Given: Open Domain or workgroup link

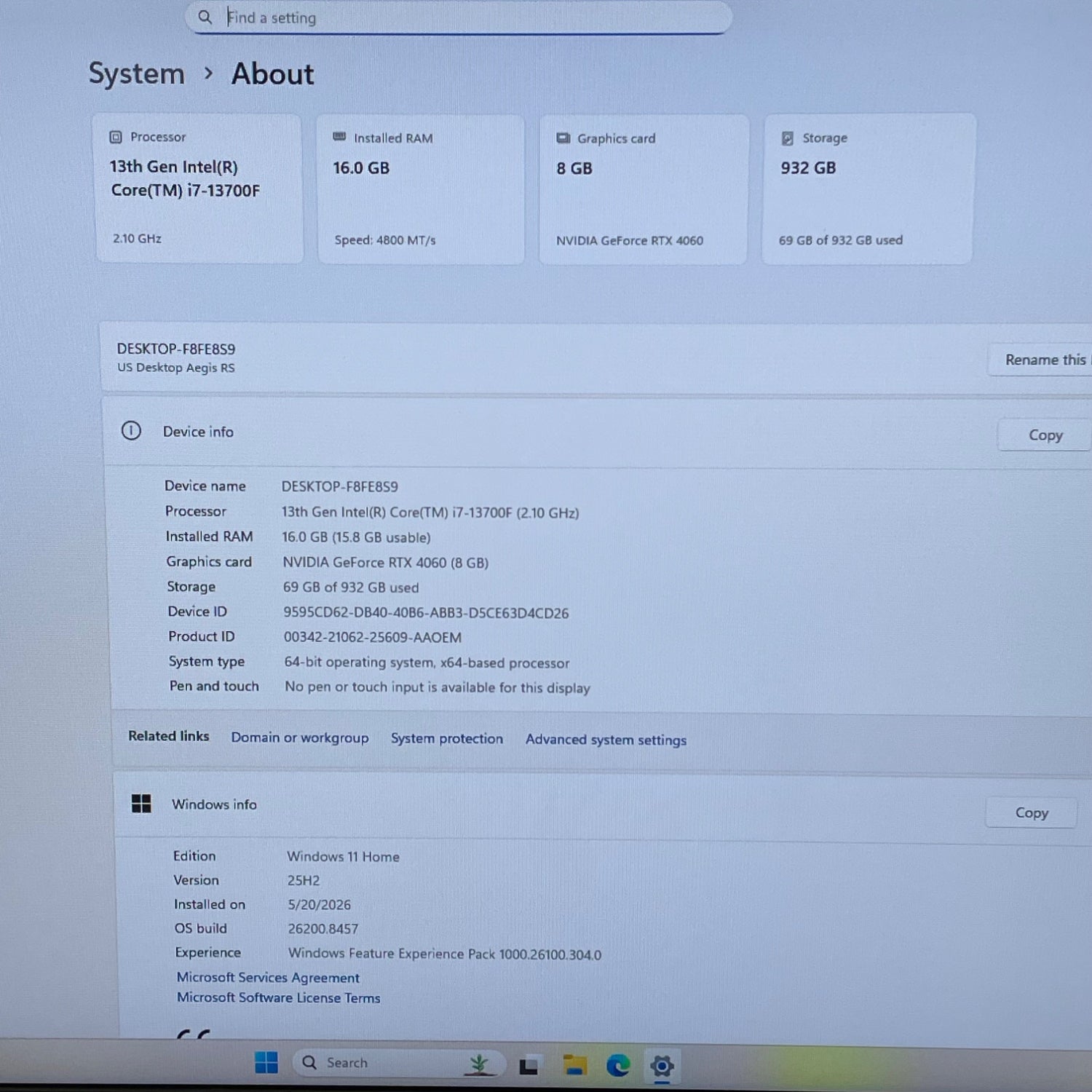Looking at the screenshot, I should [300, 737].
